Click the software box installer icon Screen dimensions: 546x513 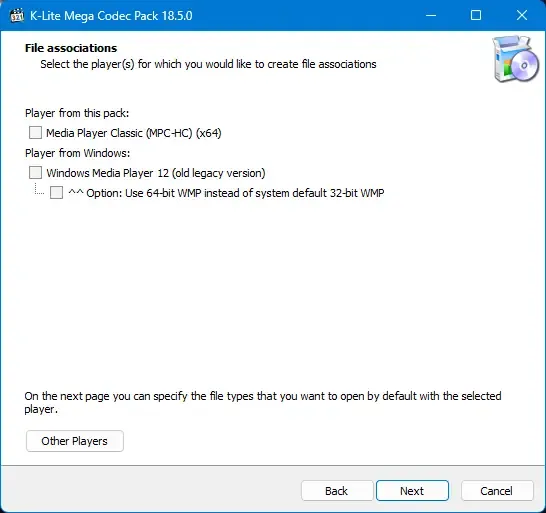coord(516,59)
